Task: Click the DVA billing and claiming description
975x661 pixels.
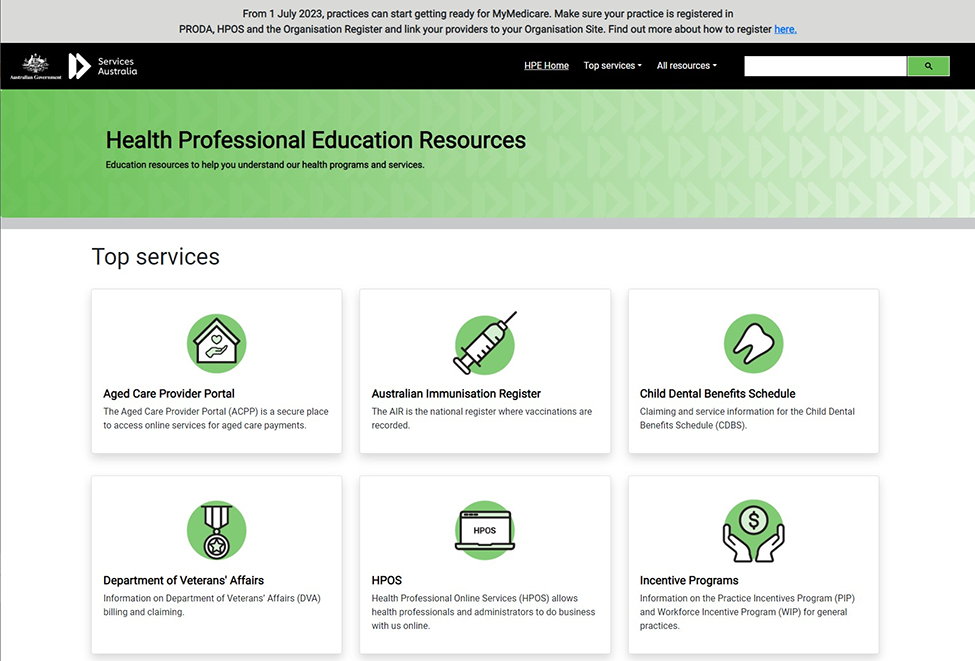Action: tap(211, 605)
